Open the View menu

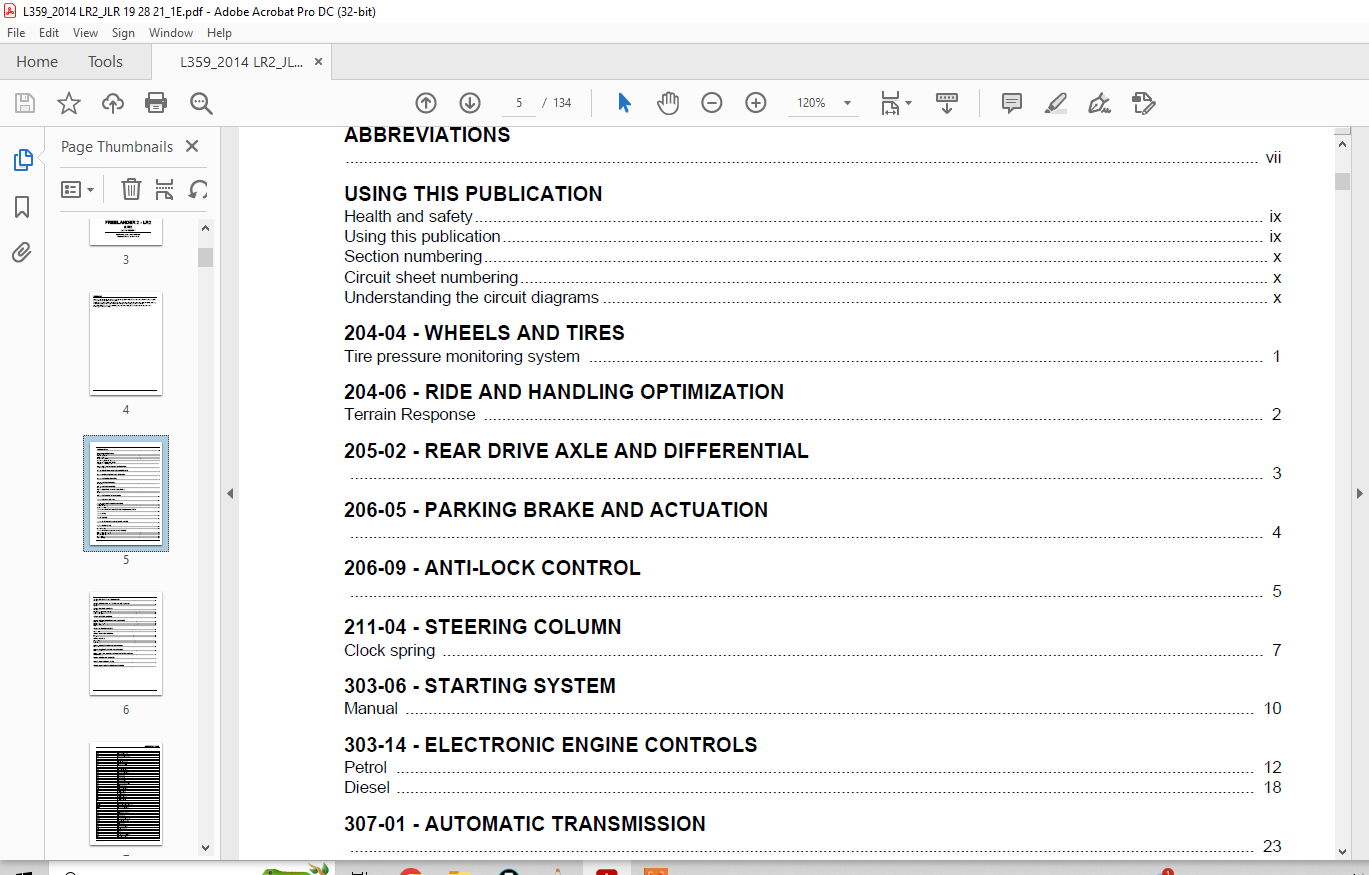[86, 33]
